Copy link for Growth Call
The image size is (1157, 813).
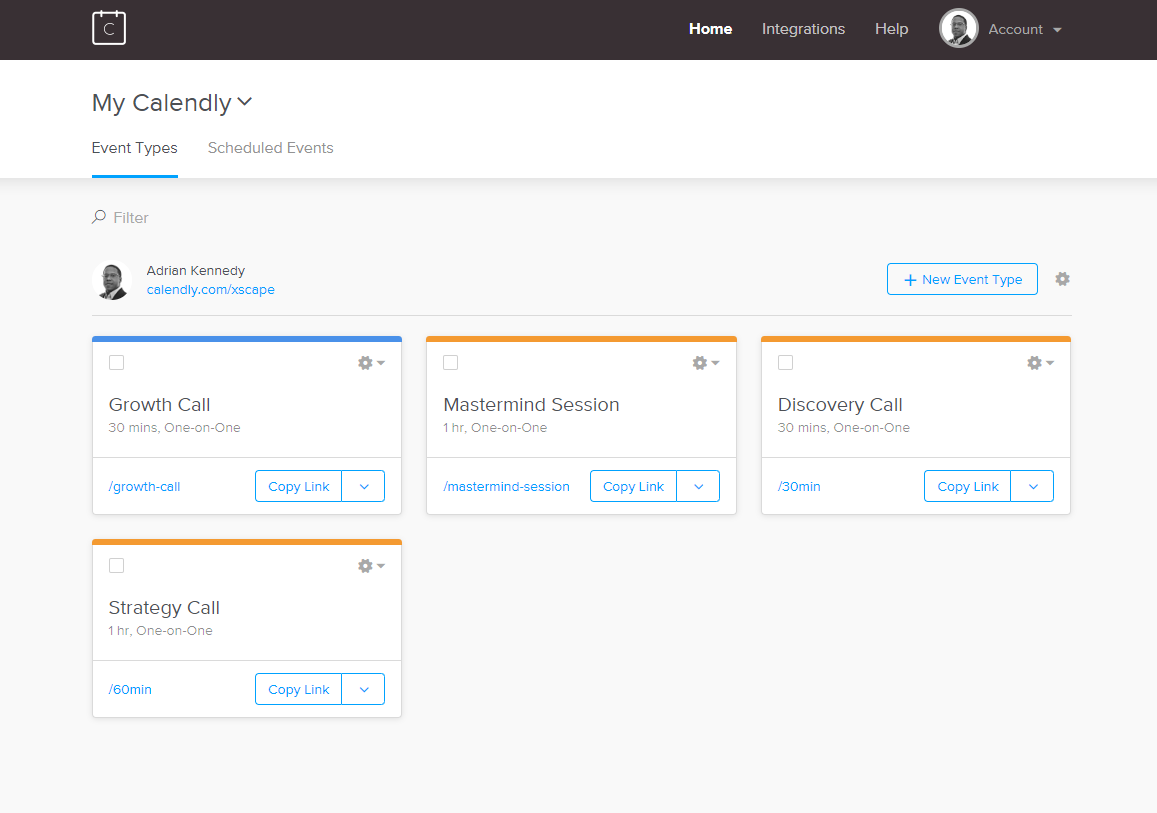point(299,486)
